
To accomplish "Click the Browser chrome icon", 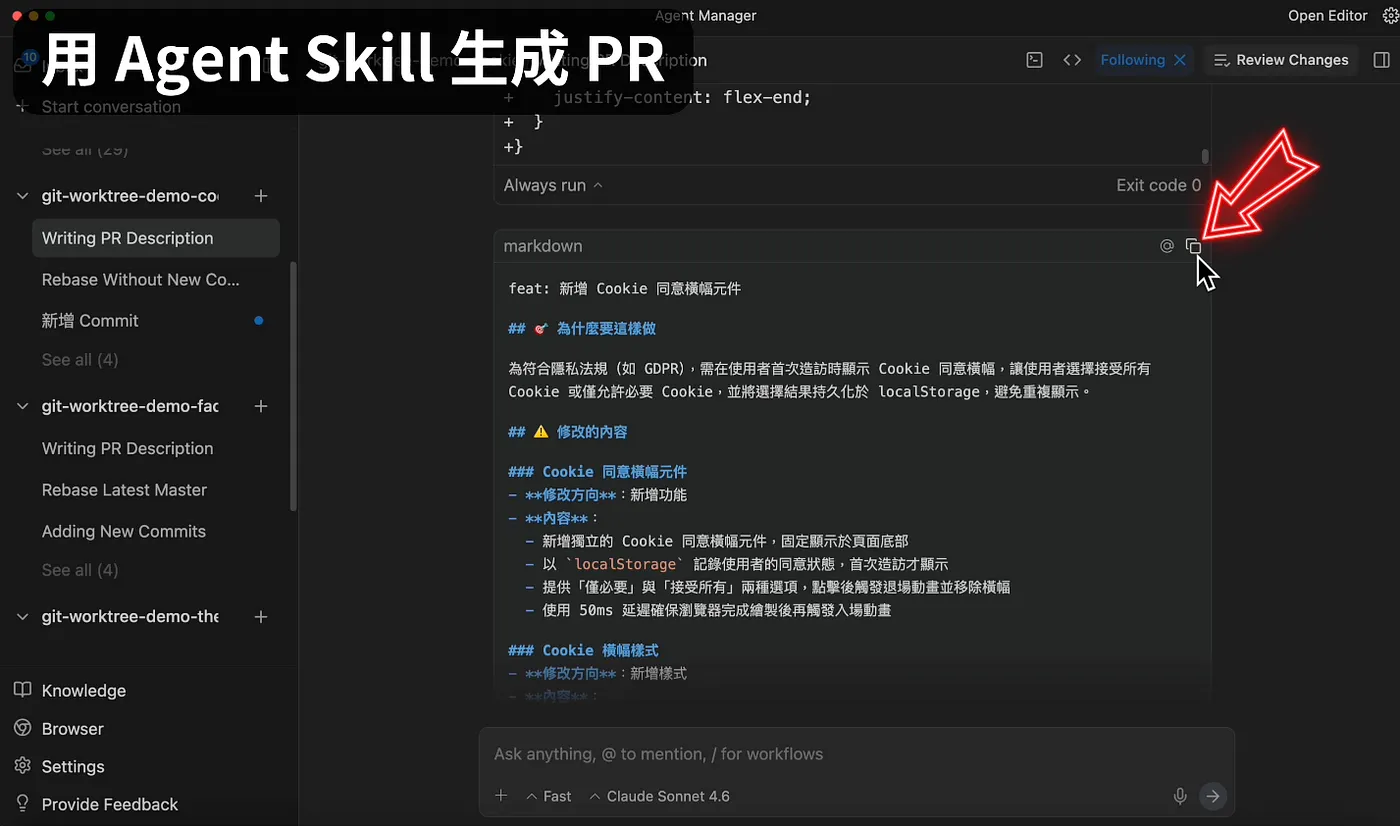I will coord(22,728).
